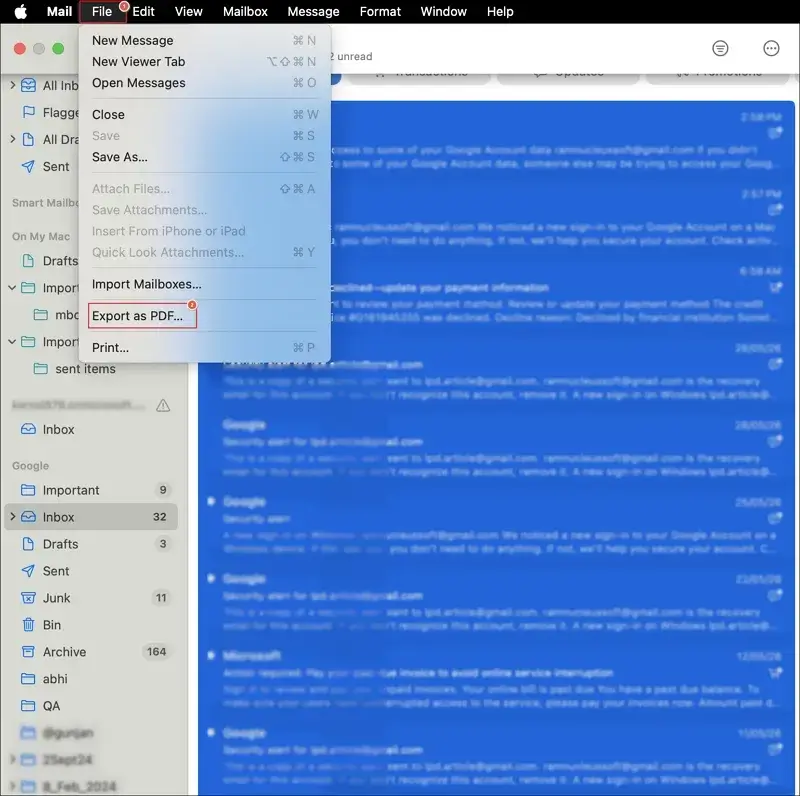Viewport: 800px width, 796px height.
Task: Choose Export as PDF... menu item
Action: 204,316
